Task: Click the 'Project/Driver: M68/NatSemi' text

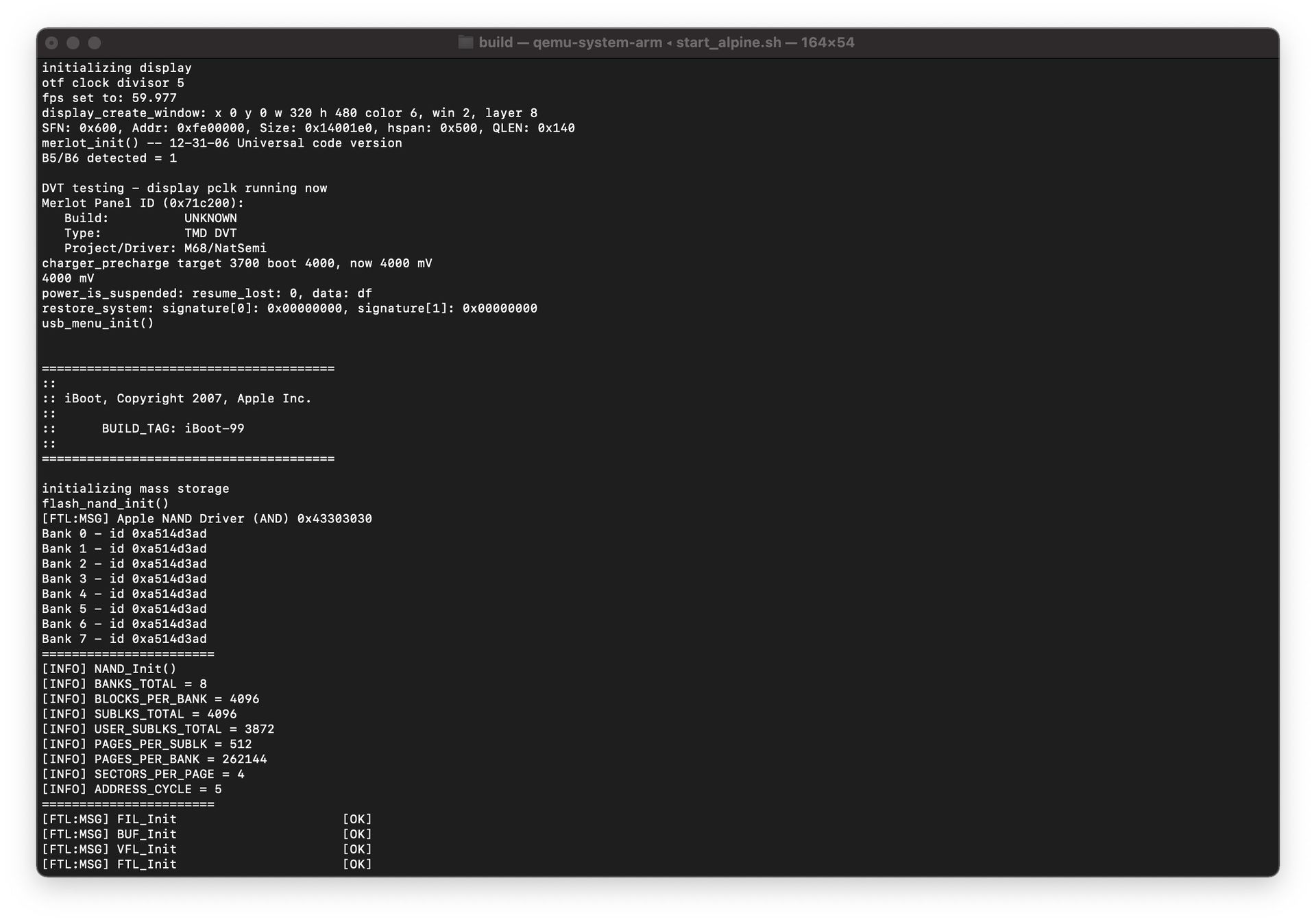Action: tap(165, 248)
